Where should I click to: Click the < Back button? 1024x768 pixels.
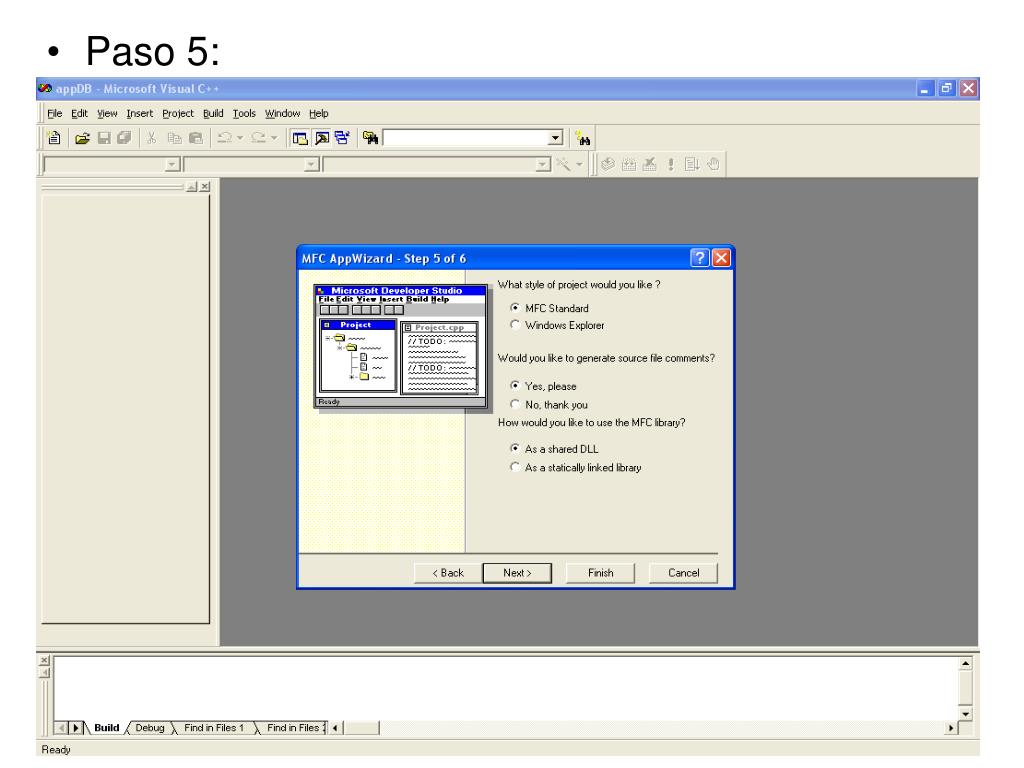click(448, 573)
